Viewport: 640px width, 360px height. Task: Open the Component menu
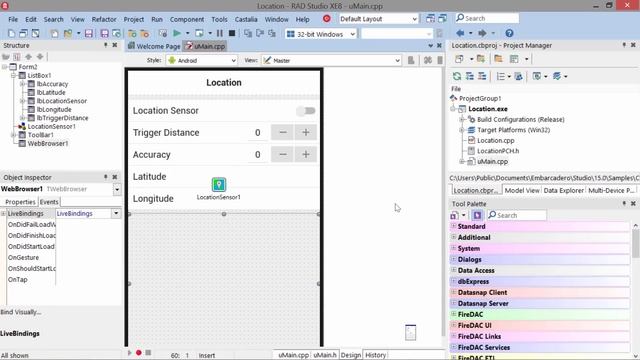(x=187, y=19)
